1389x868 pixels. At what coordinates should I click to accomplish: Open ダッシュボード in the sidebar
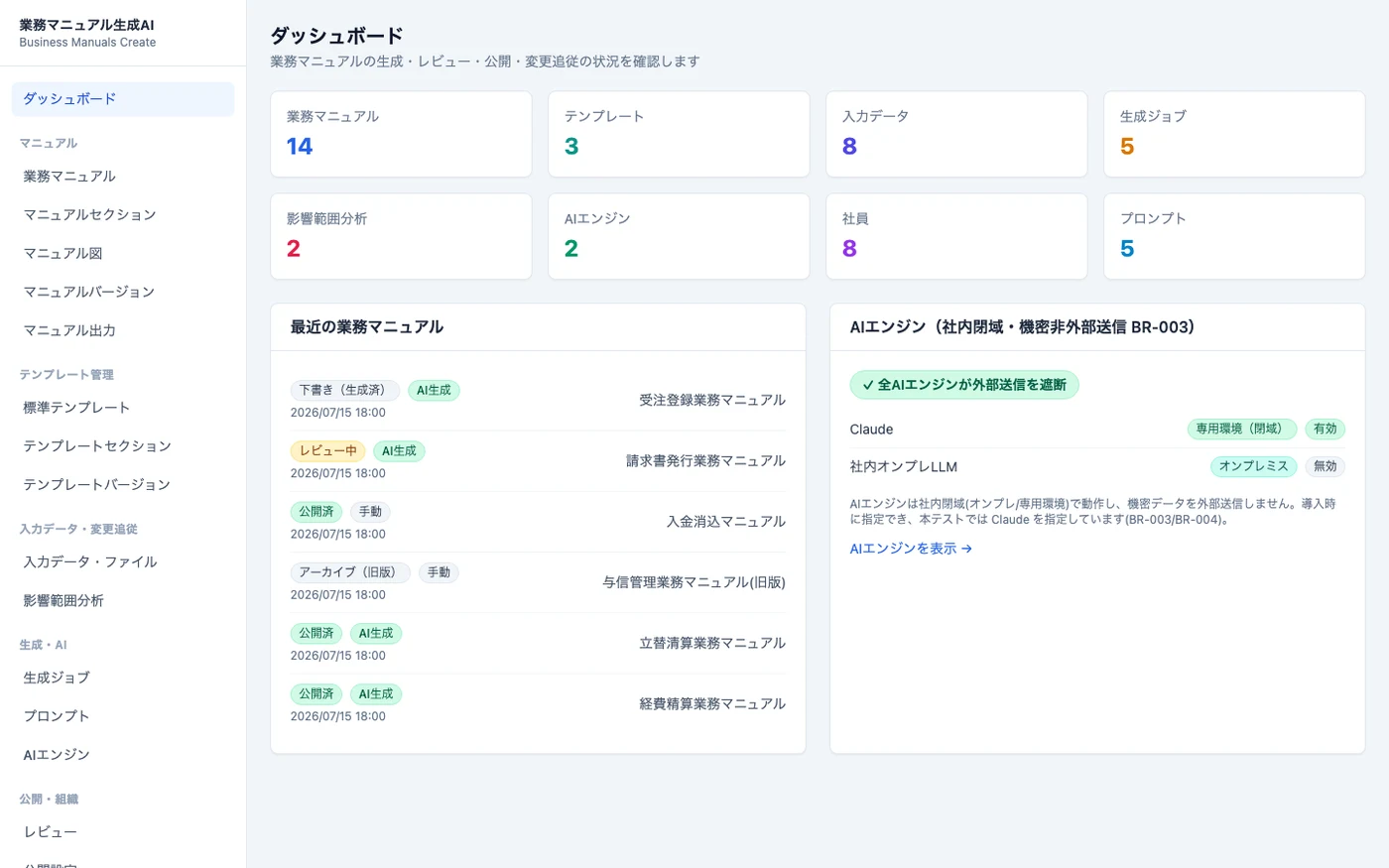(123, 99)
